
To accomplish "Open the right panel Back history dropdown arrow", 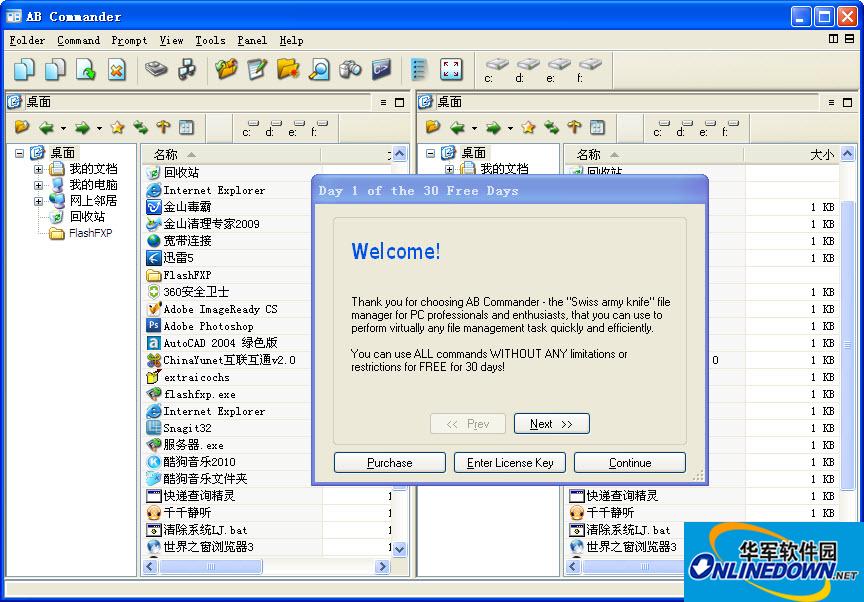I will (x=474, y=128).
